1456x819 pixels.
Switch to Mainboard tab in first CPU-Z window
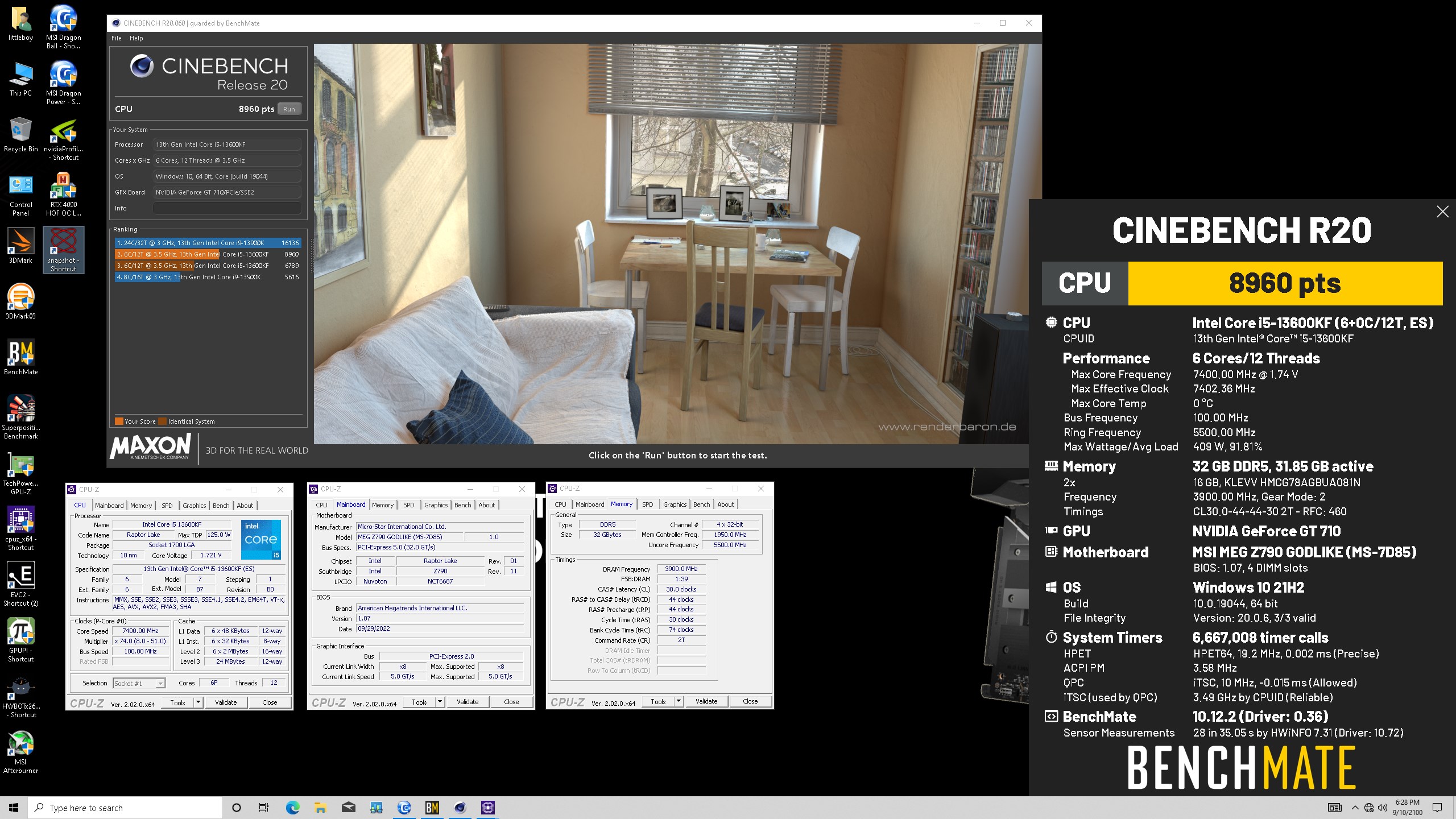click(109, 505)
